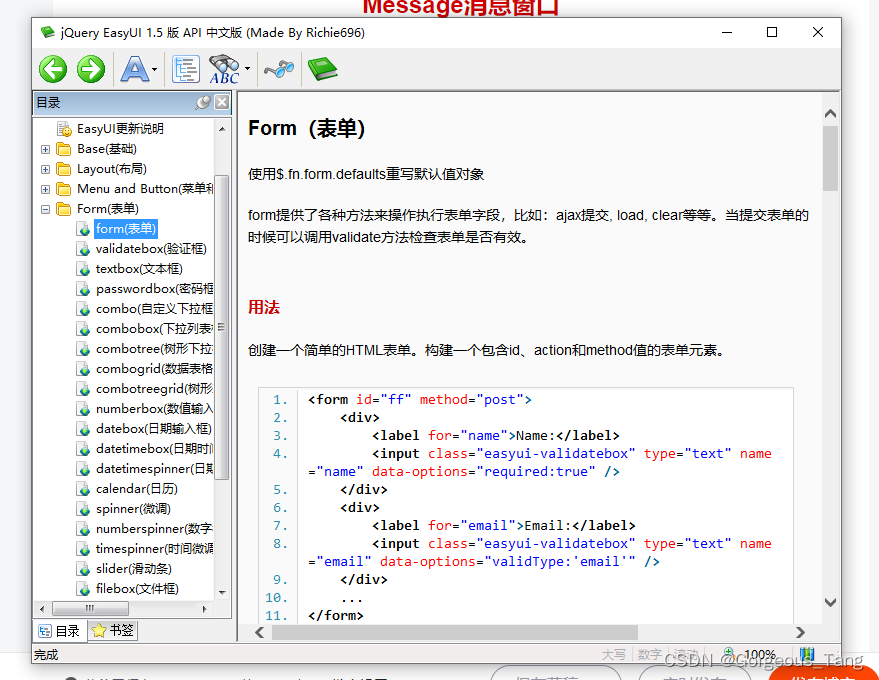This screenshot has width=879, height=680.
Task: Click the green book icon
Action: tap(322, 69)
